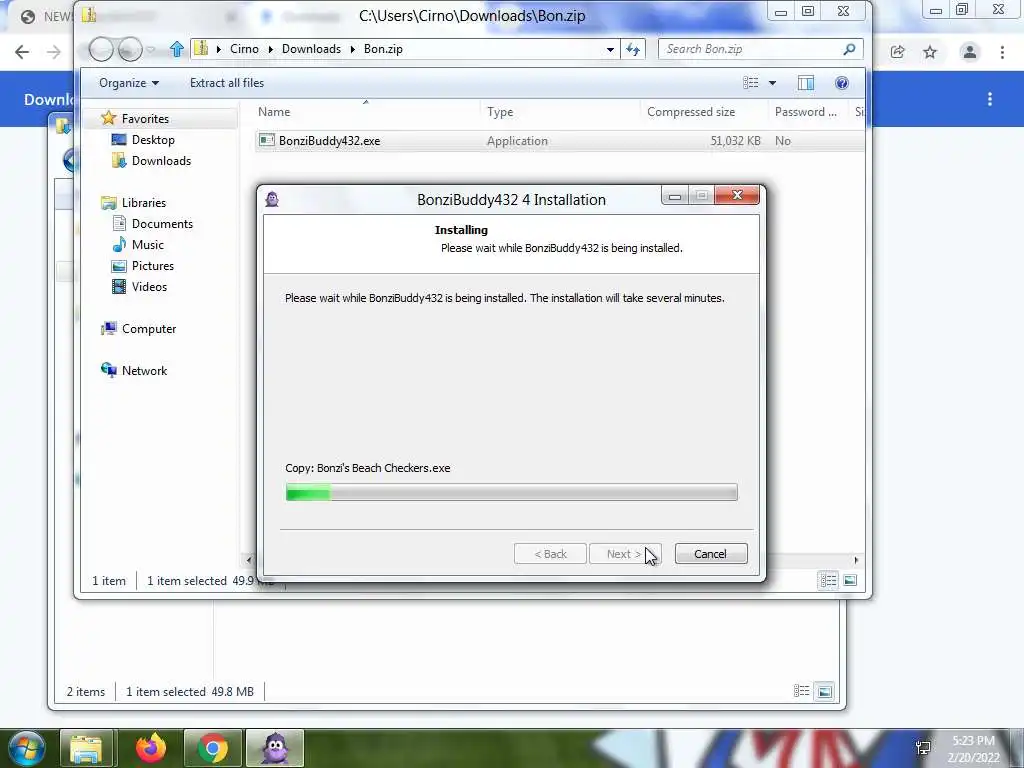Viewport: 1024px width, 768px height.
Task: Select Favorites in navigation pane
Action: (145, 119)
